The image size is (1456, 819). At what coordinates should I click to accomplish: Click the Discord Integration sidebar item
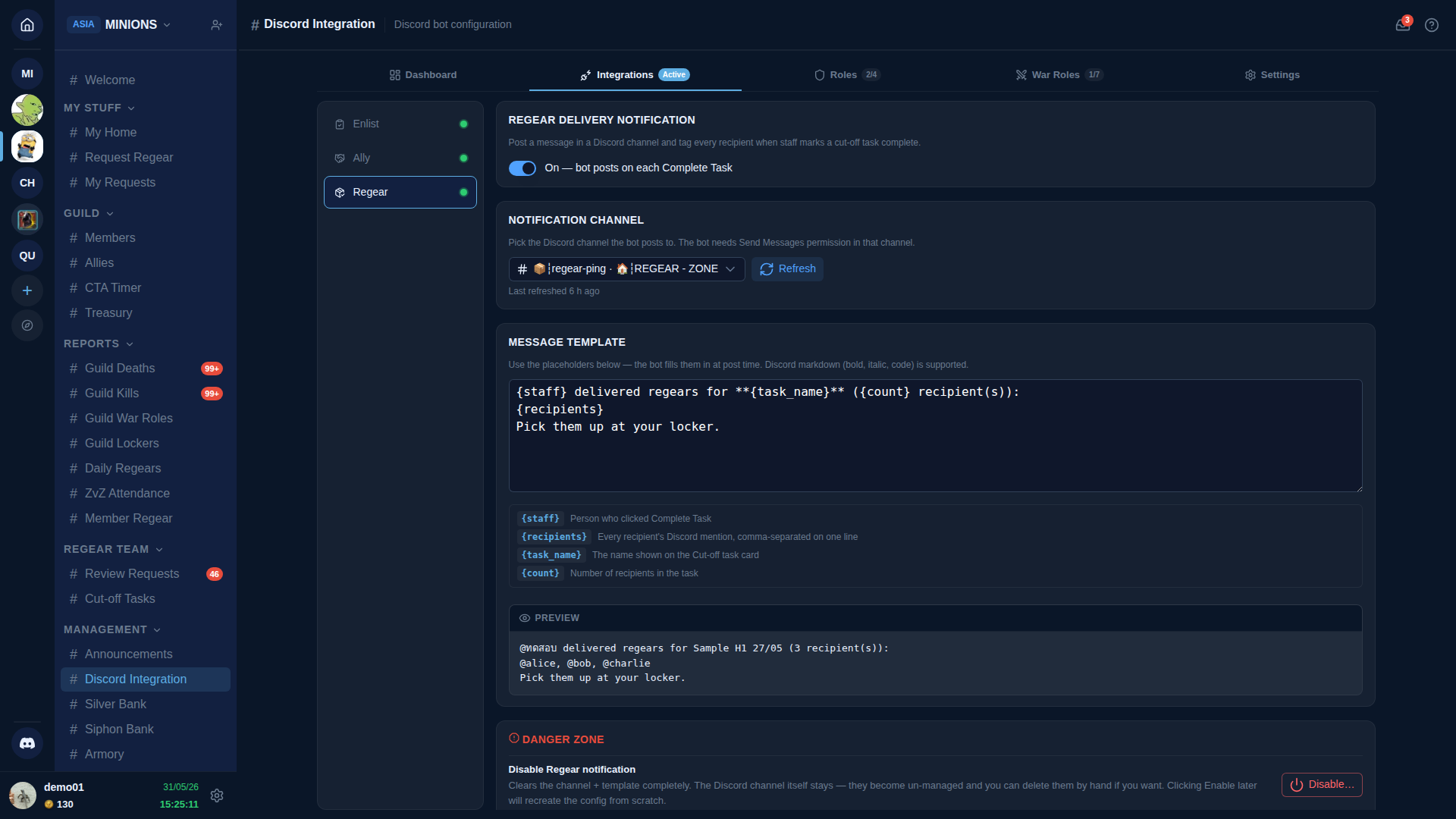pyautogui.click(x=146, y=679)
